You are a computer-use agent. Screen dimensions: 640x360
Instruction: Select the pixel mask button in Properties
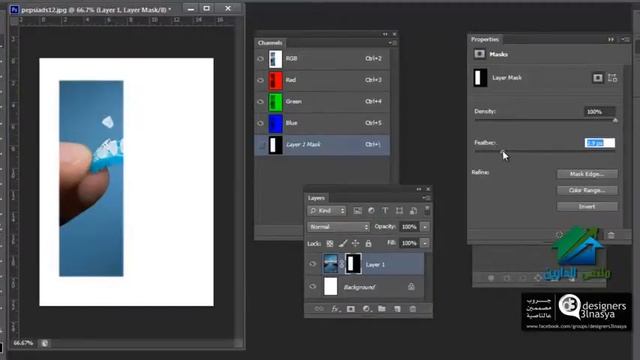tap(598, 78)
